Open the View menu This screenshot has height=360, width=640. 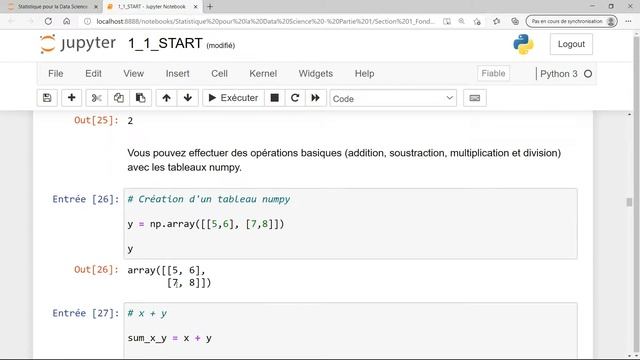(x=133, y=73)
